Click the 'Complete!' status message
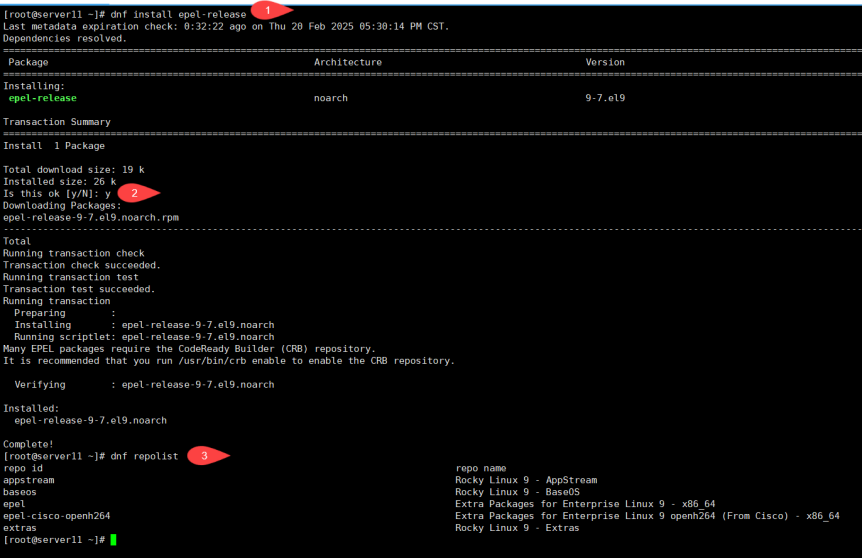 pos(29,444)
